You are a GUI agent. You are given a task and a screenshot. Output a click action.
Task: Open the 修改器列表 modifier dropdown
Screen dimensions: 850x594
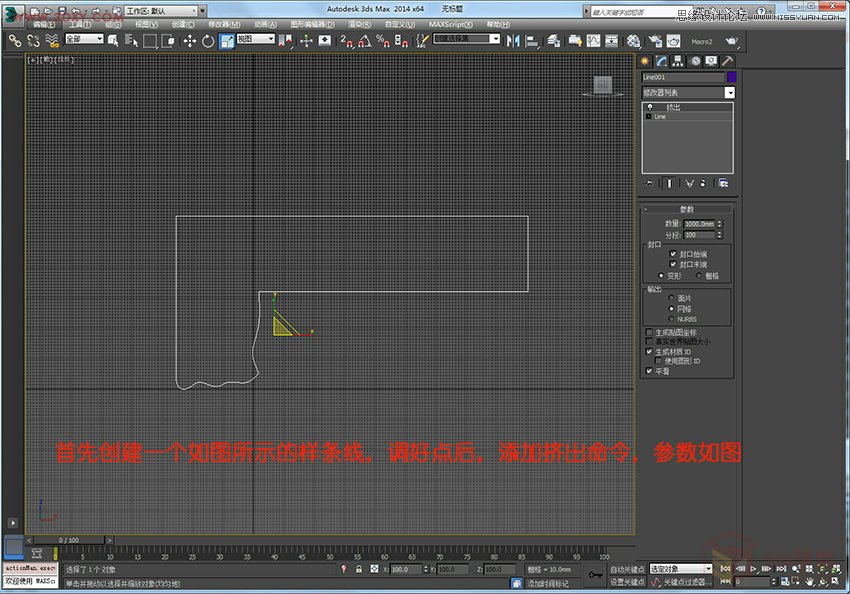pyautogui.click(x=730, y=93)
